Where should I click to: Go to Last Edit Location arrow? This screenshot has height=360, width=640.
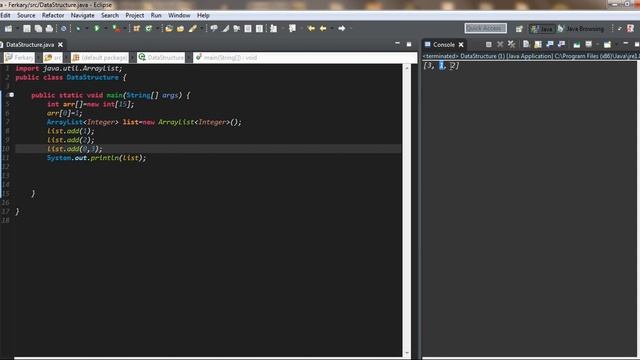(x=311, y=29)
